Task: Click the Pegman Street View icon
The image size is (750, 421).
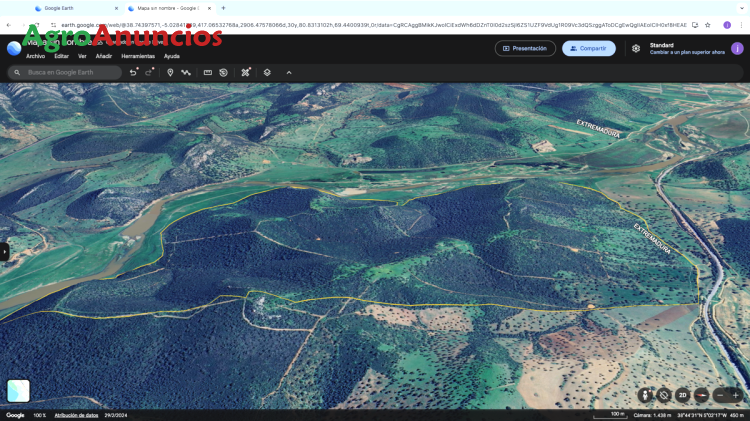Action: (x=645, y=395)
